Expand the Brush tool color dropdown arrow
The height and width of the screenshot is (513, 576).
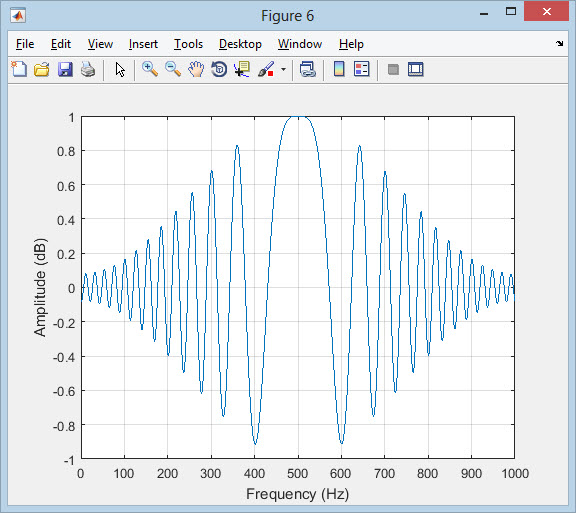[x=283, y=69]
